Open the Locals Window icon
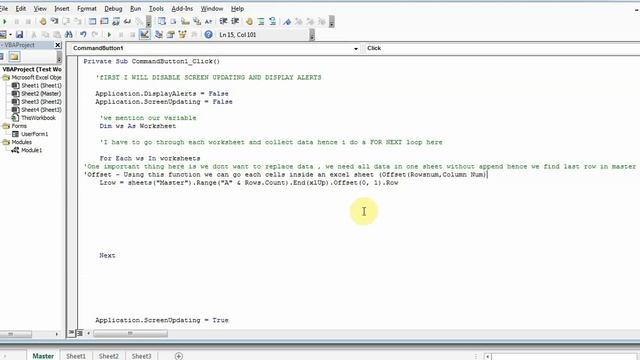Viewport: 640px width, 360px height. pyautogui.click(x=92, y=21)
